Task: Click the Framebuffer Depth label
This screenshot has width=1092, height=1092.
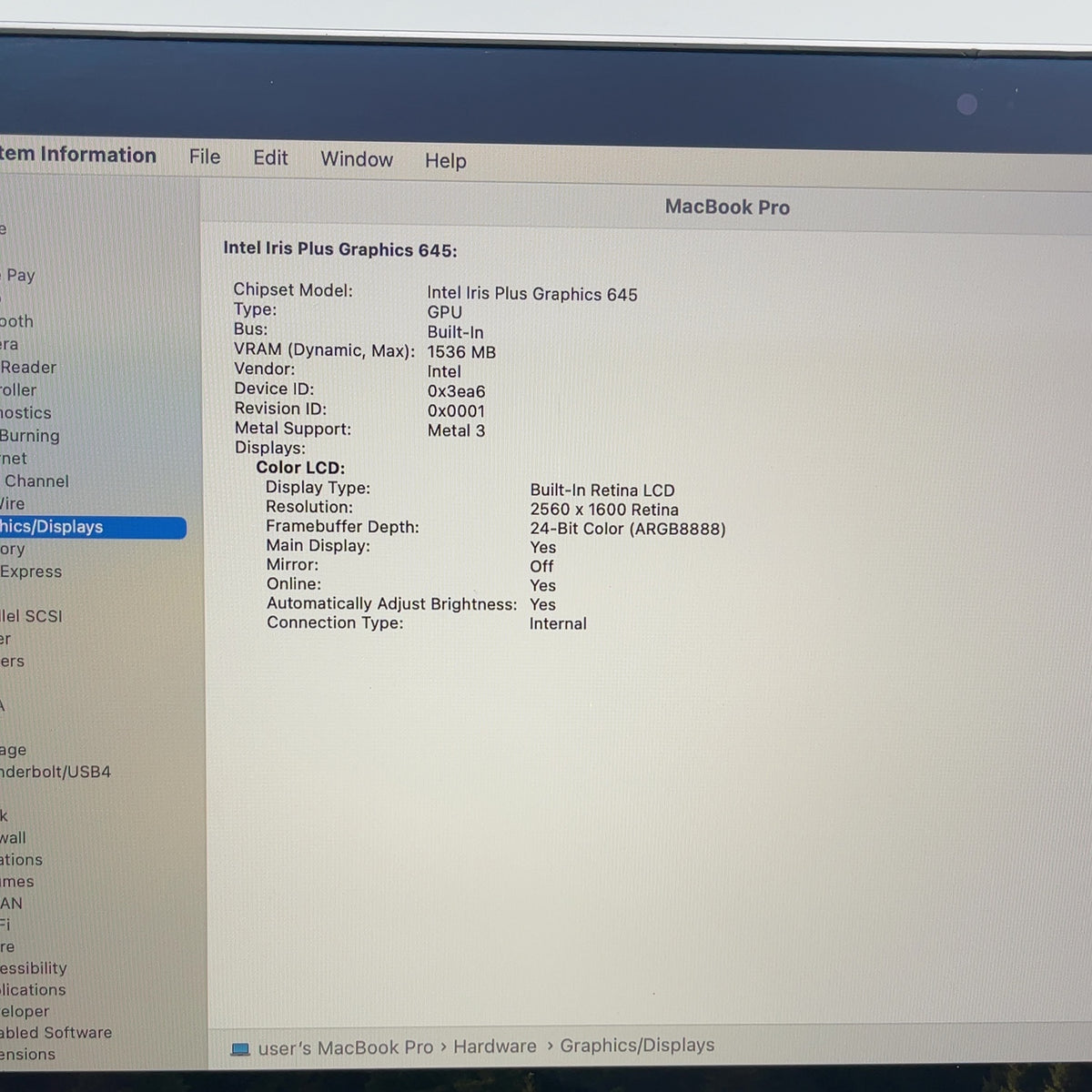Action: click(342, 527)
